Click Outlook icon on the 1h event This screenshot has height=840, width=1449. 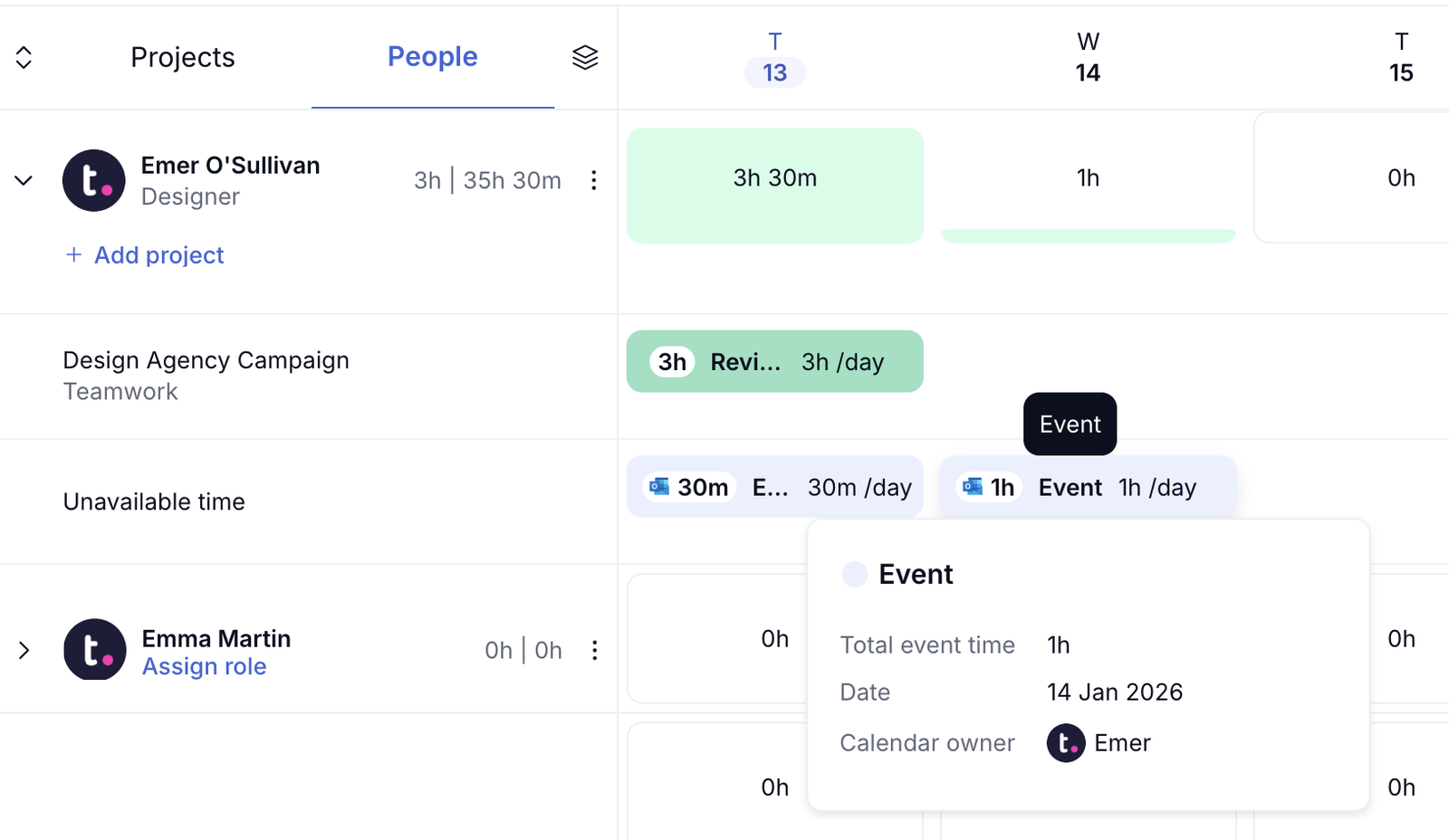(x=973, y=487)
